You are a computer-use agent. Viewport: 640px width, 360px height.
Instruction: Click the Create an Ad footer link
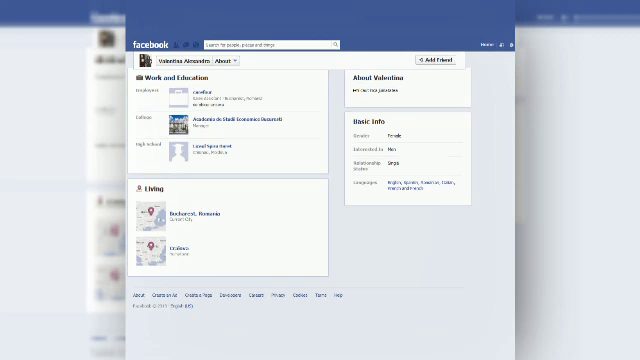(x=164, y=295)
